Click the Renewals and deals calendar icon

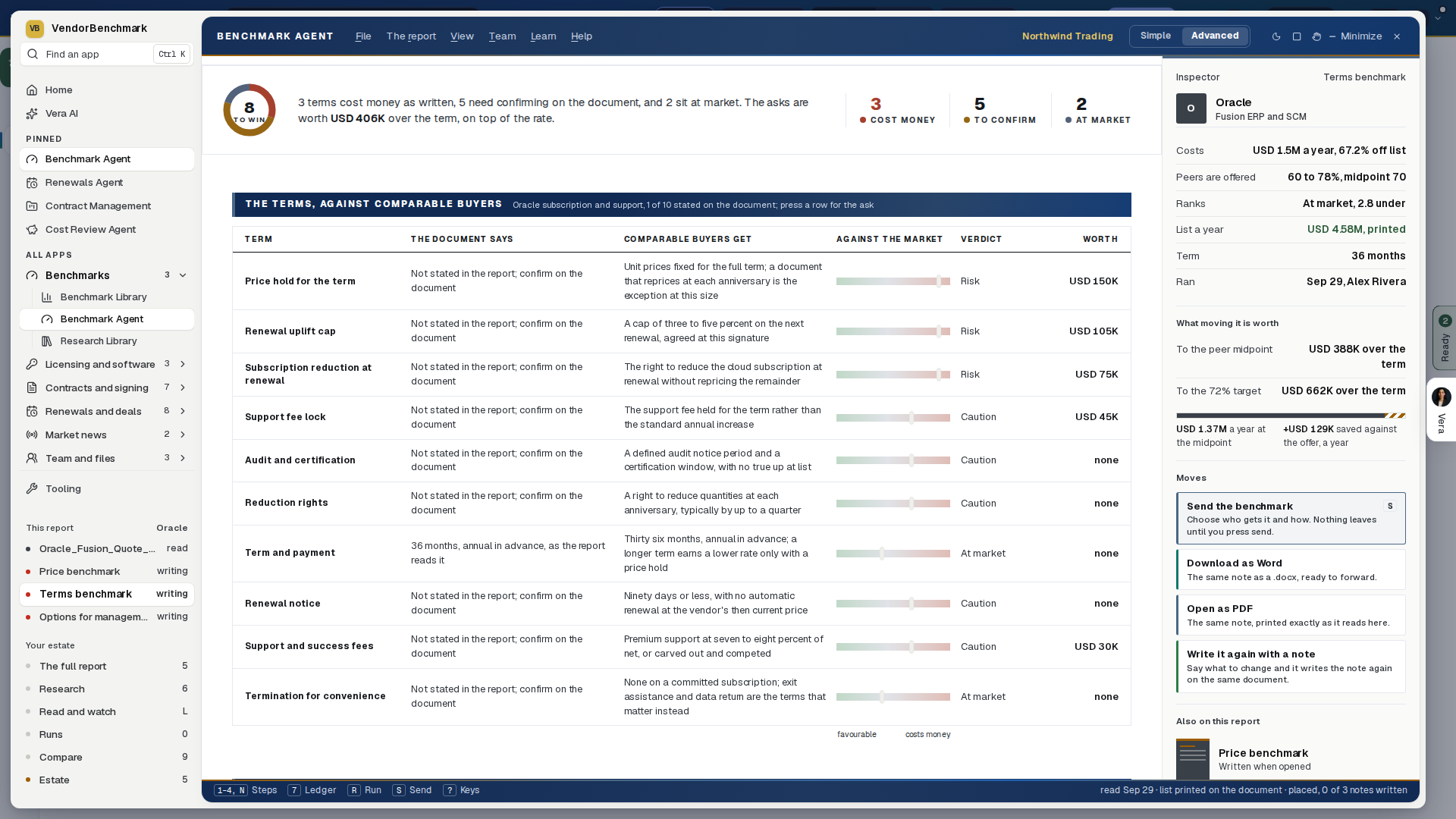click(32, 412)
